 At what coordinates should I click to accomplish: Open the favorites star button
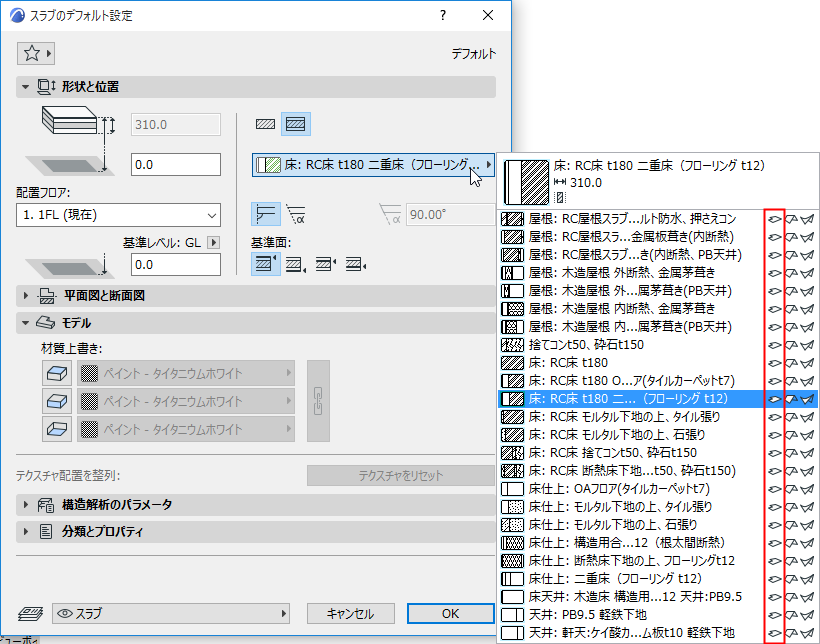[36, 53]
